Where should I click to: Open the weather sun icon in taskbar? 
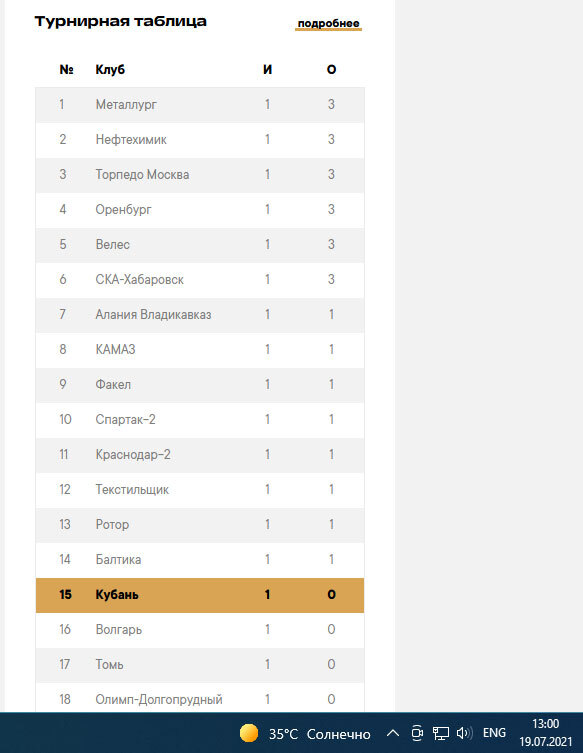coord(249,733)
